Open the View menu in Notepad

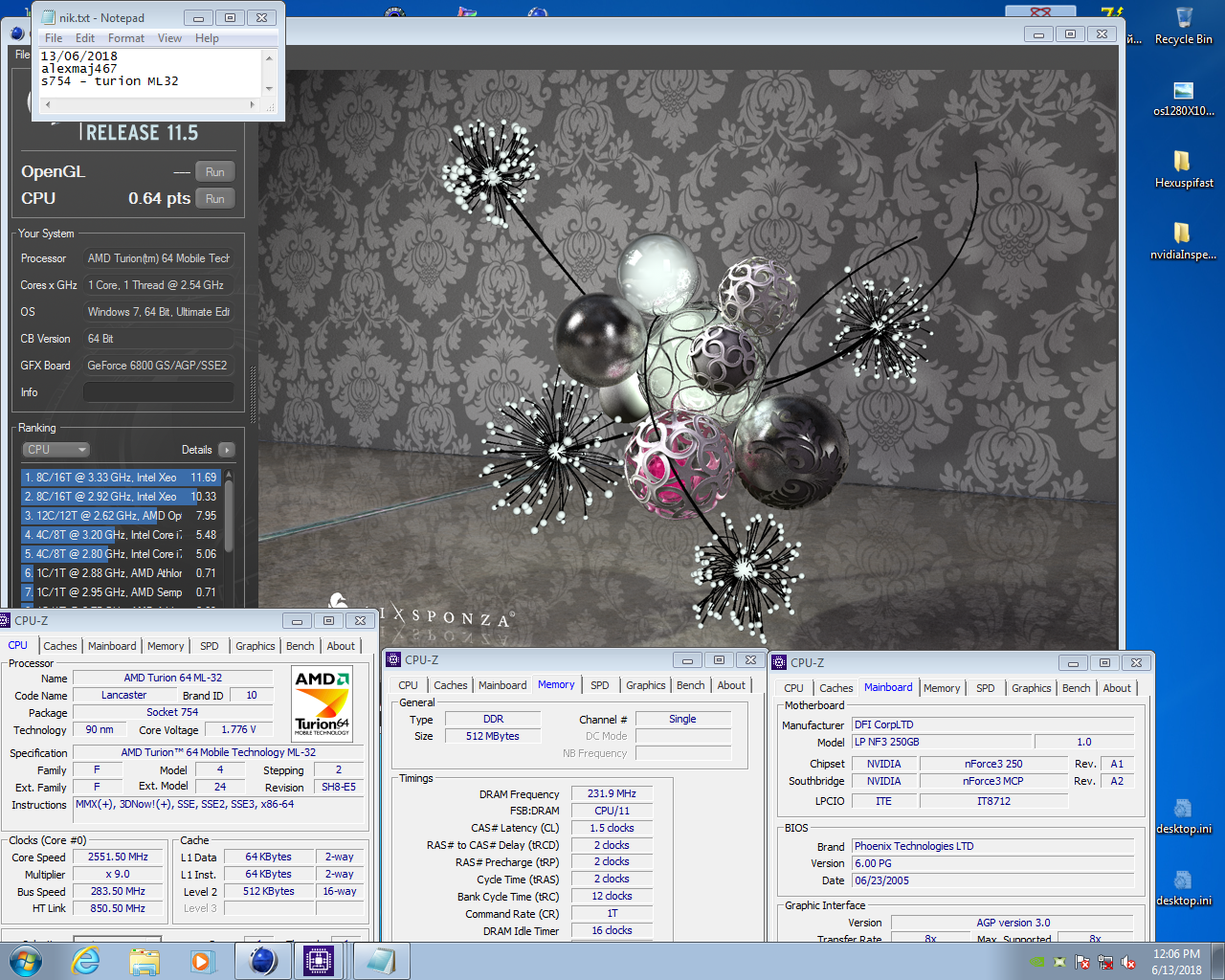pyautogui.click(x=169, y=38)
